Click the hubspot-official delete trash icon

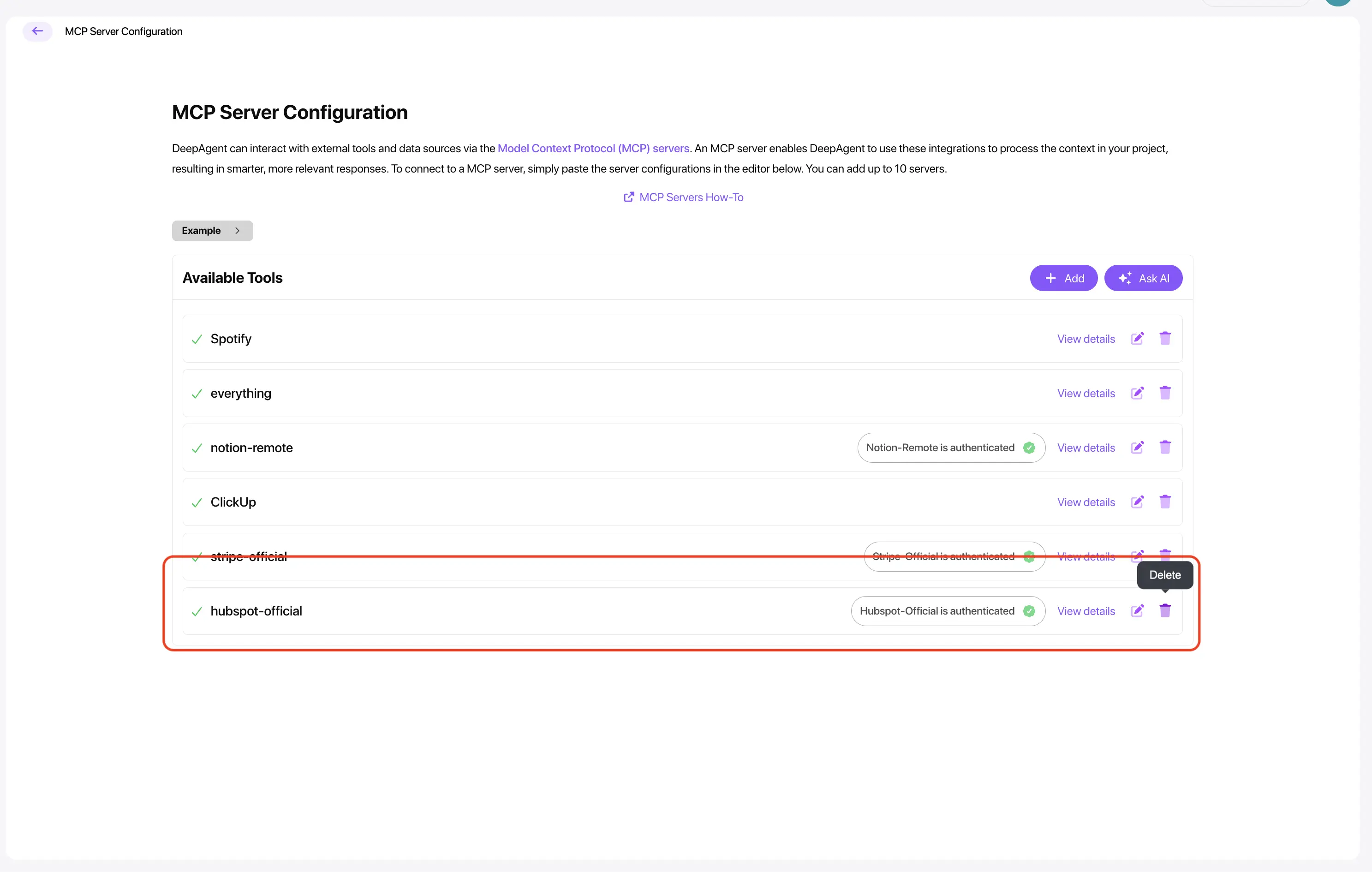click(x=1164, y=610)
